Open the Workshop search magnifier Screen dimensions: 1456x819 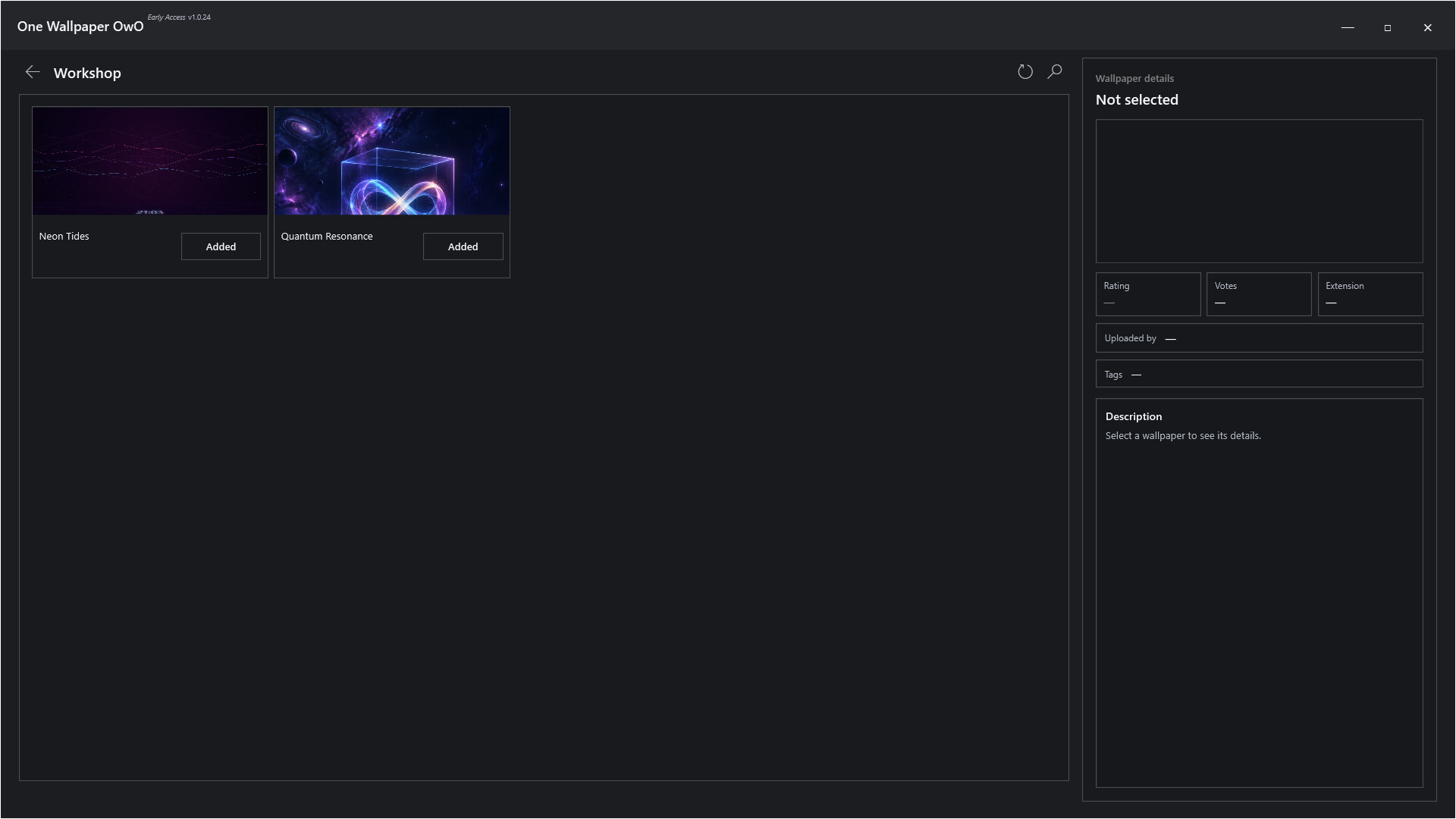point(1055,72)
